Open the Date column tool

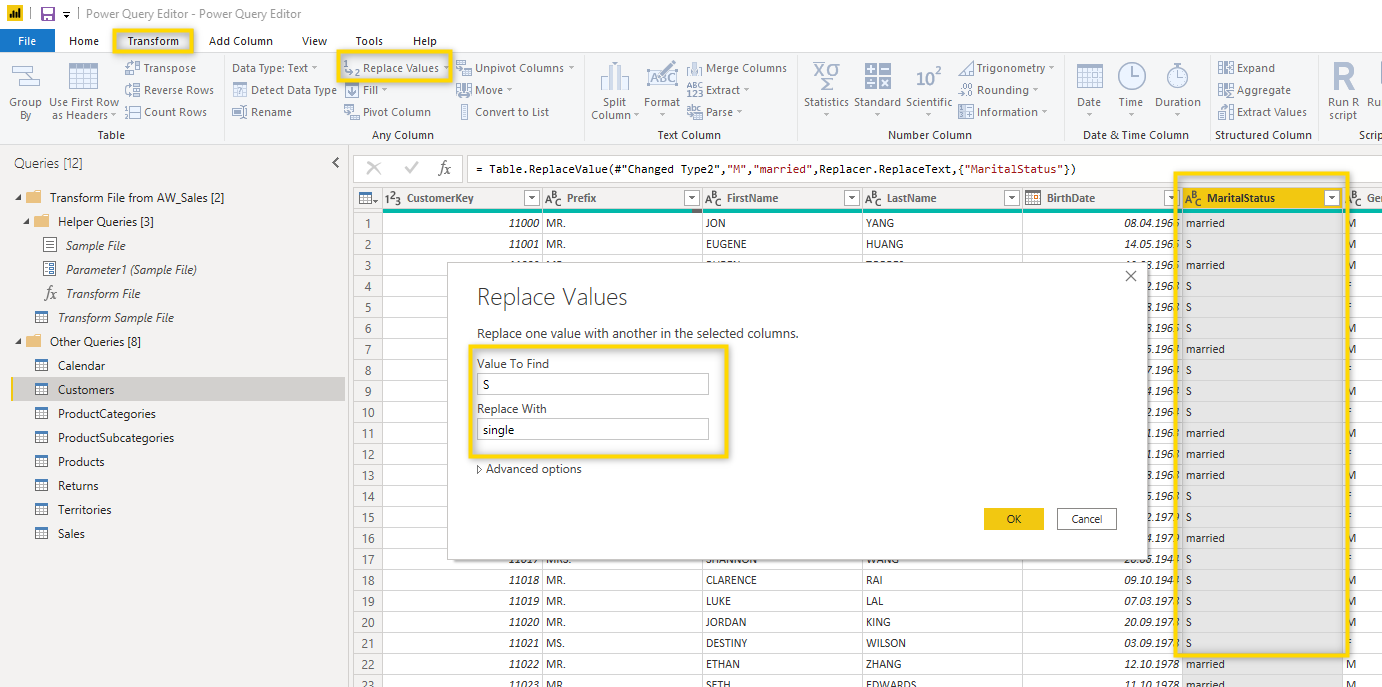pyautogui.click(x=1089, y=78)
